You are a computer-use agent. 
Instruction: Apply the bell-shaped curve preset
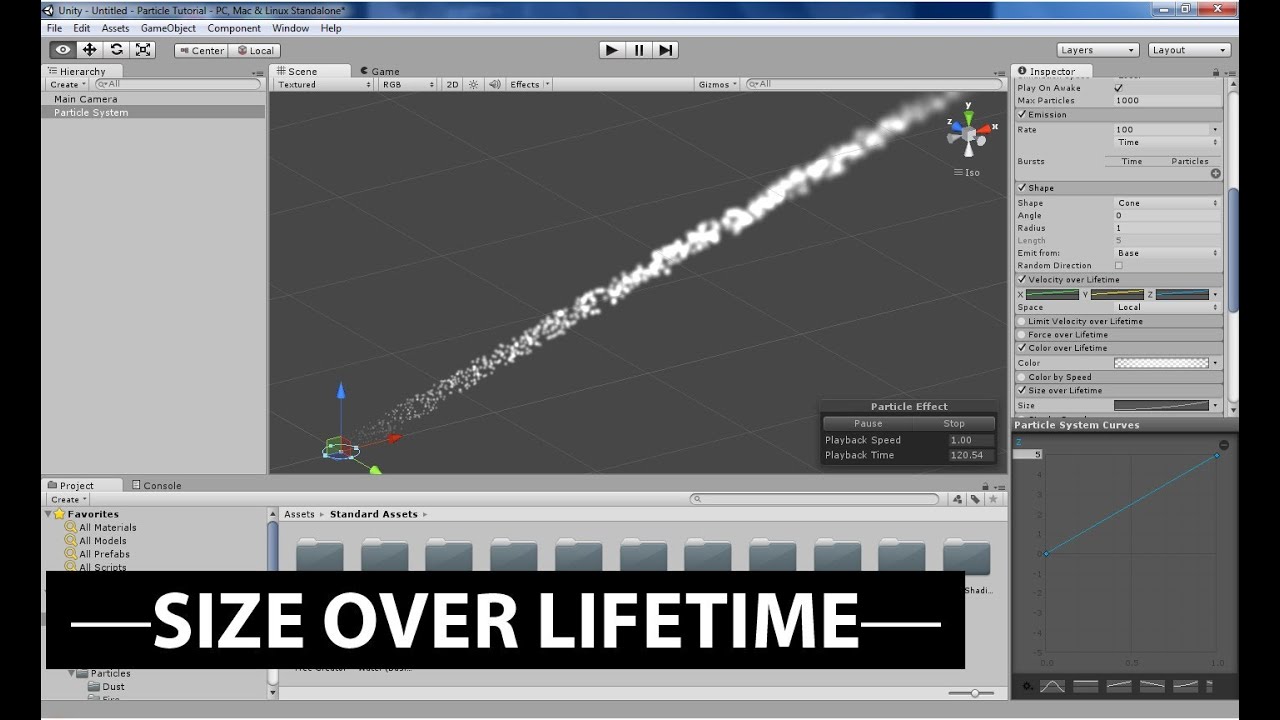[x=1052, y=686]
